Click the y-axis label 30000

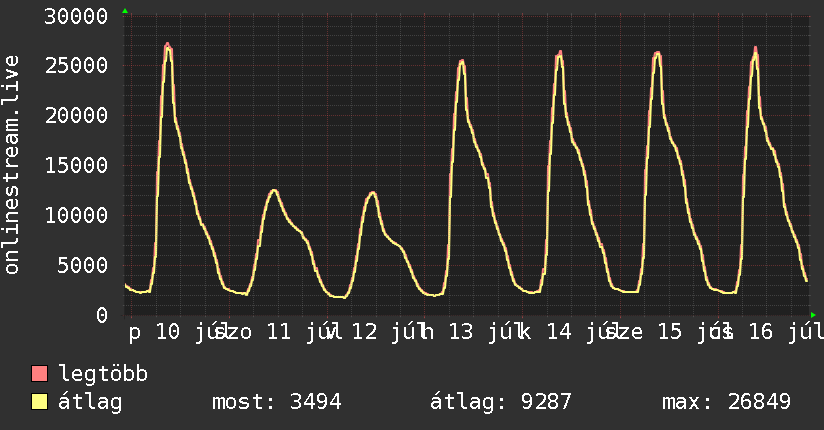click(76, 16)
